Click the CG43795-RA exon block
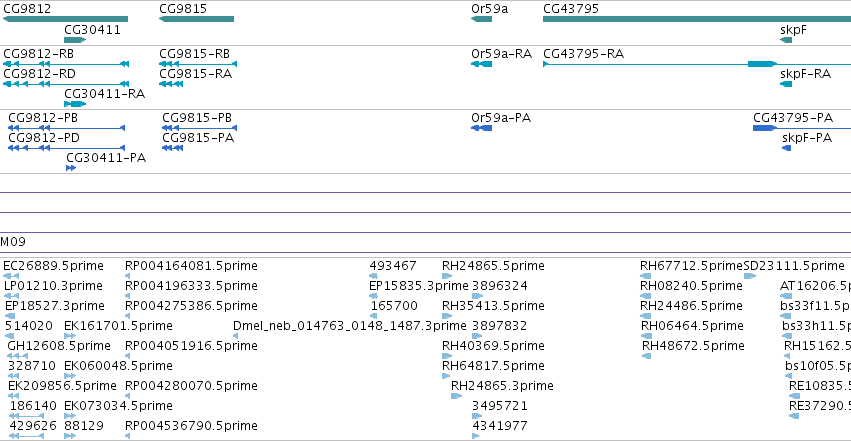 762,64
